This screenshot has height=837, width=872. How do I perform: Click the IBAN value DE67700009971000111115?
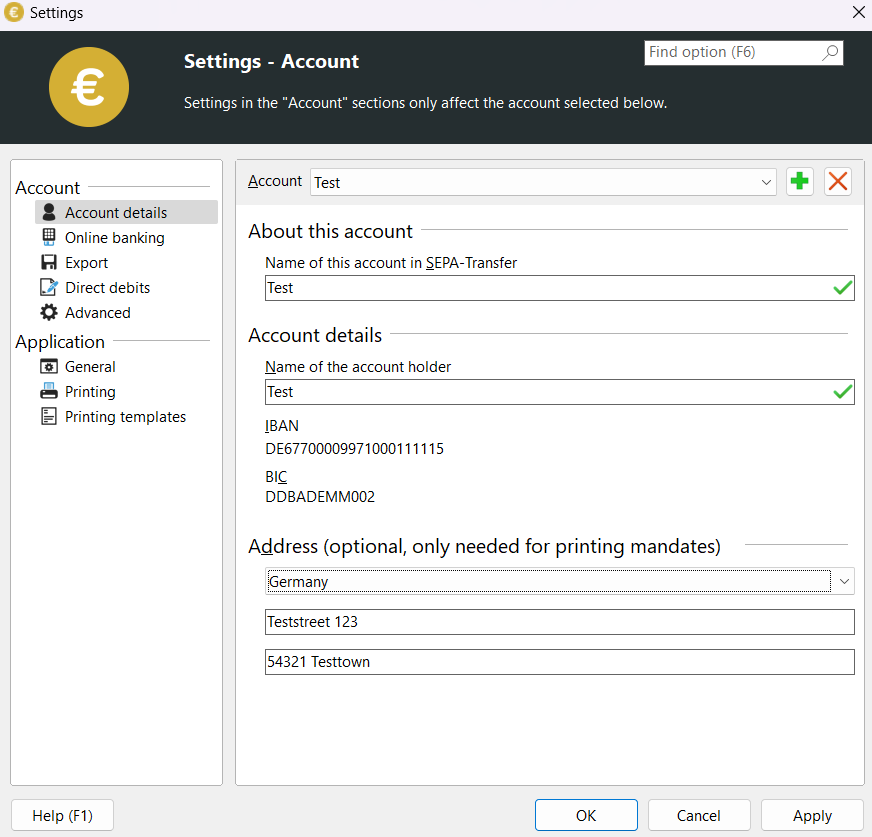354,449
